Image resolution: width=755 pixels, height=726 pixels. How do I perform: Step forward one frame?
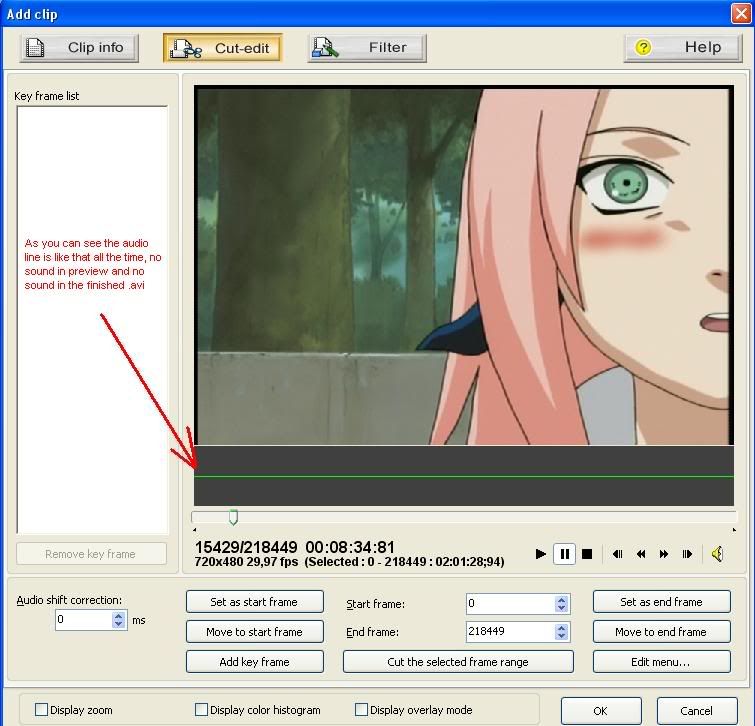(687, 554)
